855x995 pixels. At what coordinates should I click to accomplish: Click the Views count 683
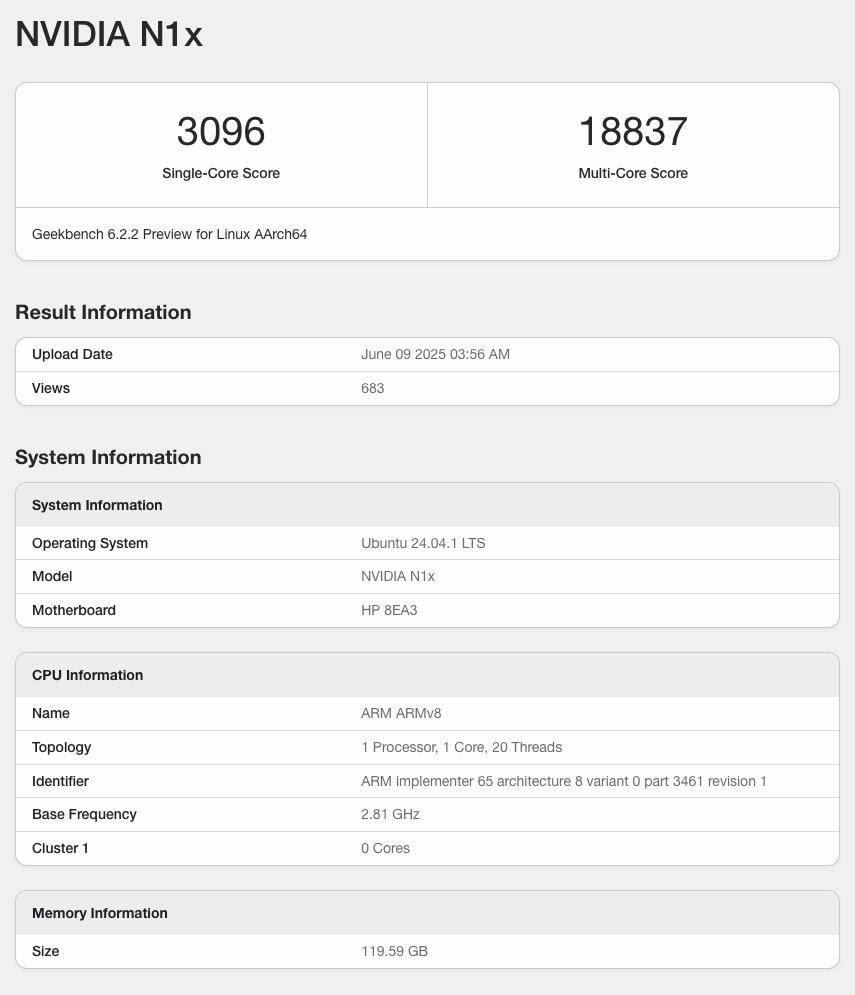point(372,388)
